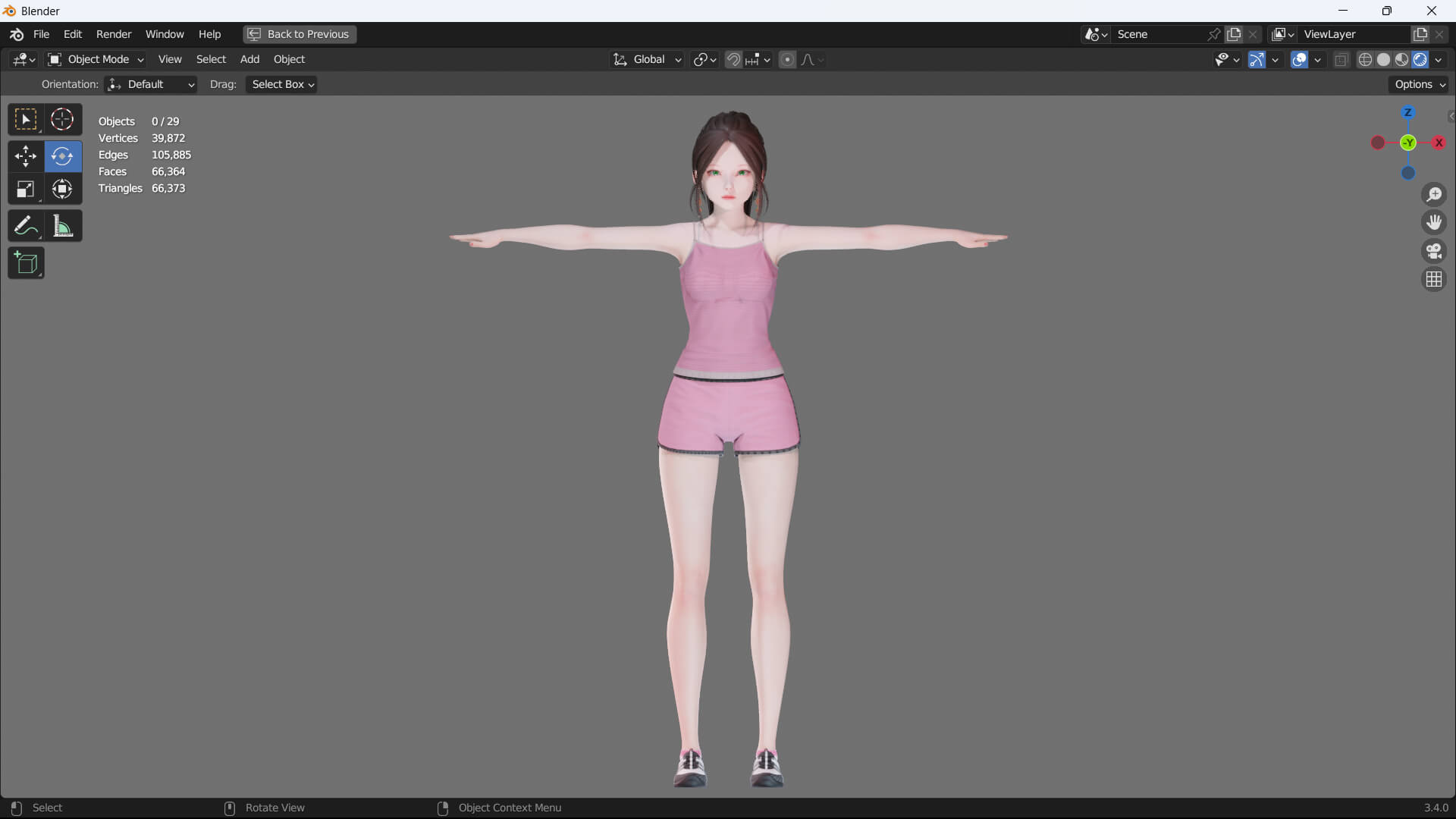Open the File menu
Viewport: 1456px width, 819px height.
tap(41, 34)
